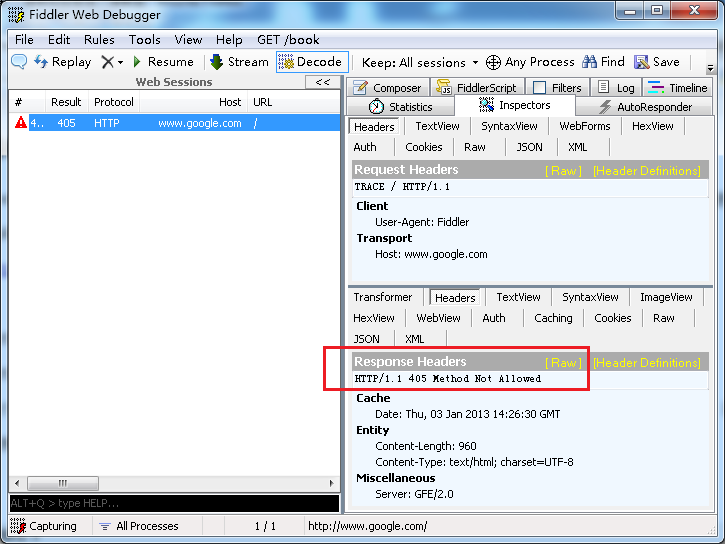Switch to the AutoResponder tab
The width and height of the screenshot is (725, 544).
click(645, 107)
